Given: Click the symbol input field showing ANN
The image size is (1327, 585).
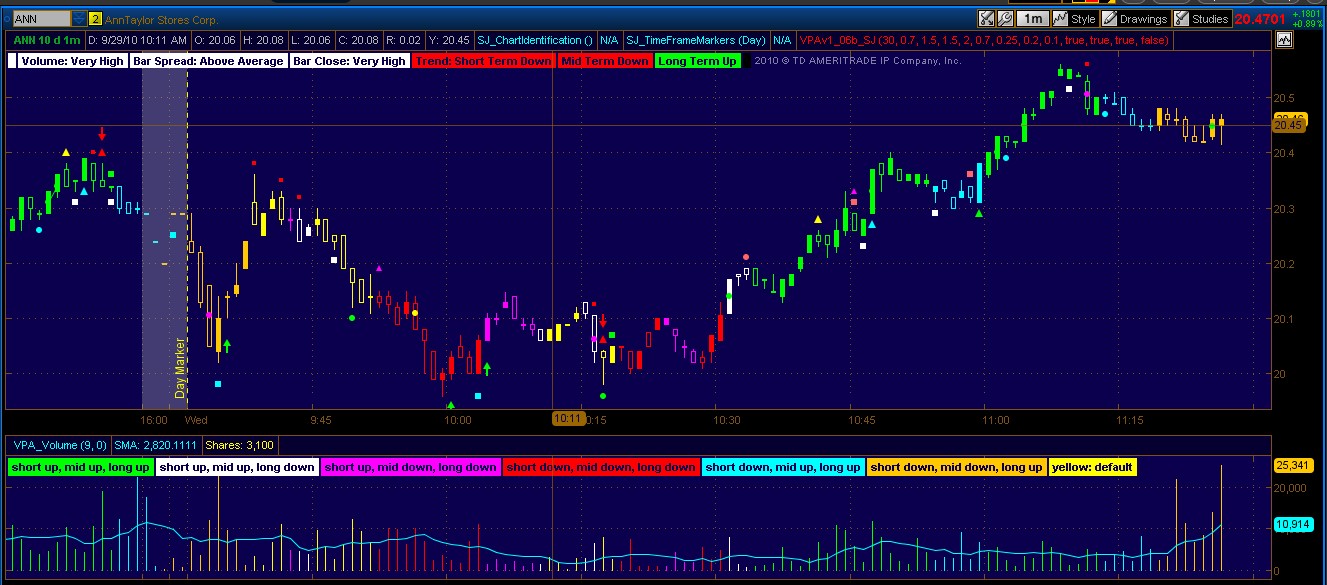Looking at the screenshot, I should click(x=40, y=18).
